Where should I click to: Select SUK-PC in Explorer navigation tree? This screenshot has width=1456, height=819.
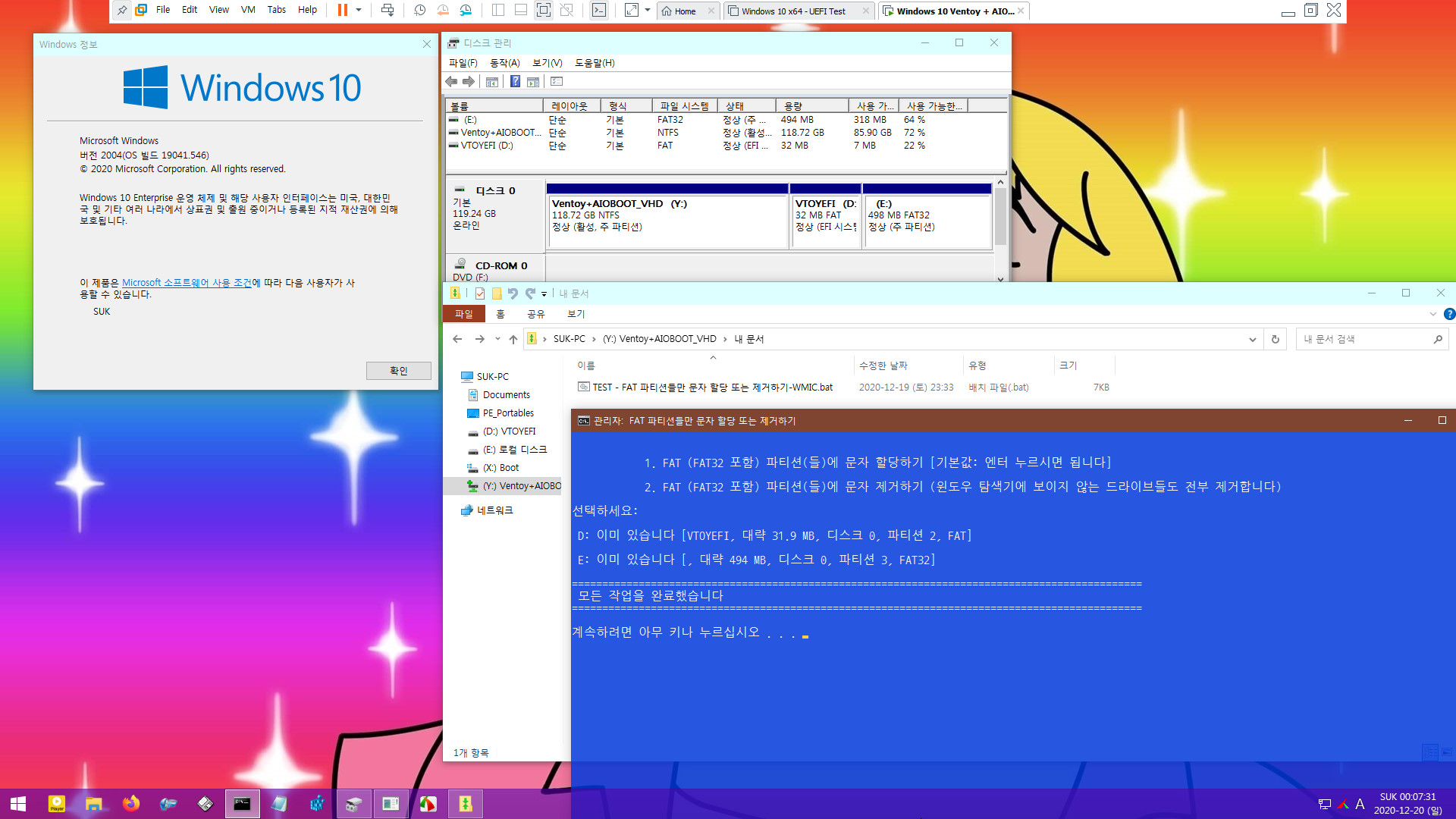pyautogui.click(x=493, y=377)
